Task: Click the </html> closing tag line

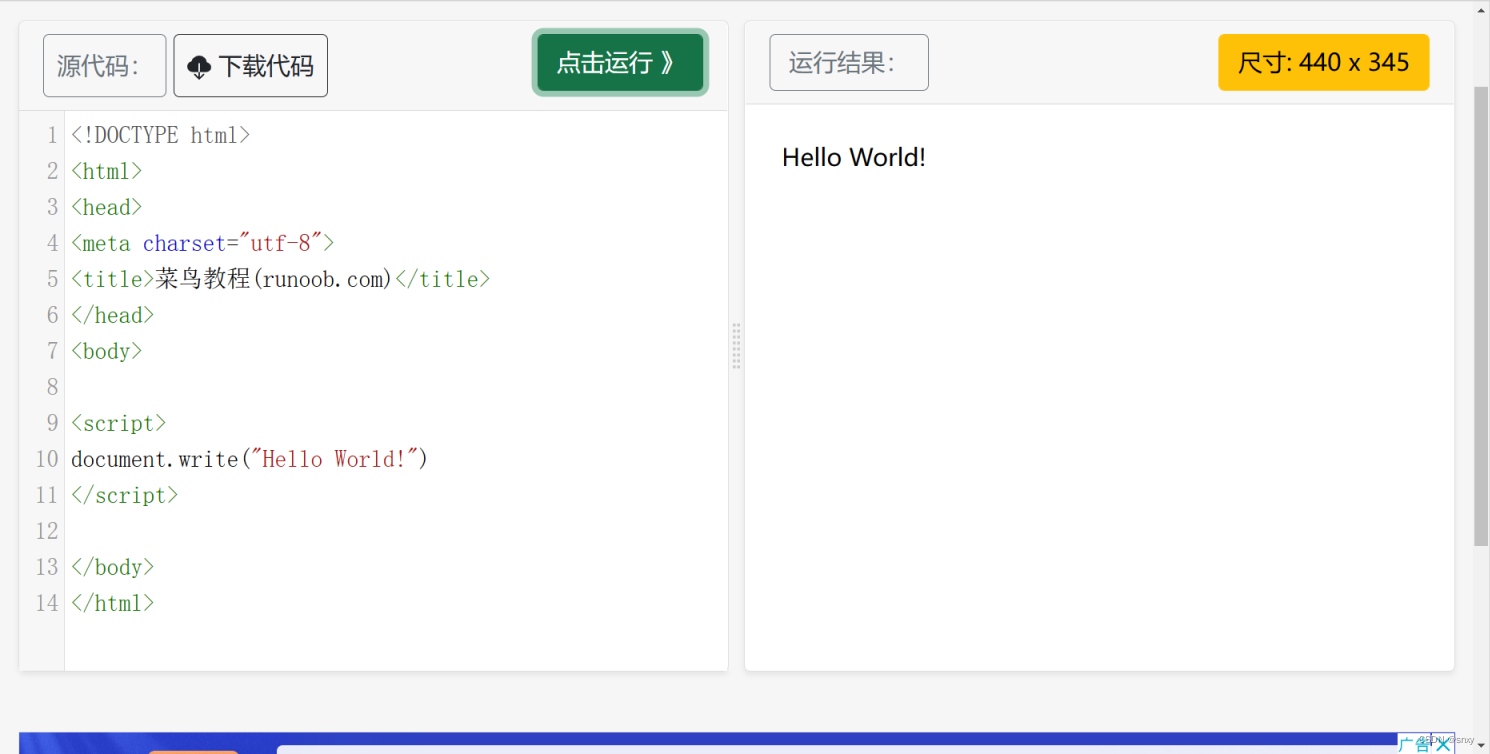Action: point(113,603)
